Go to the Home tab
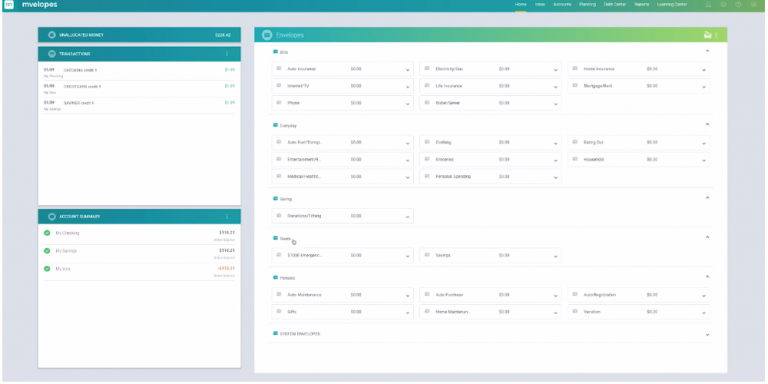The image size is (768, 384). tap(521, 4)
